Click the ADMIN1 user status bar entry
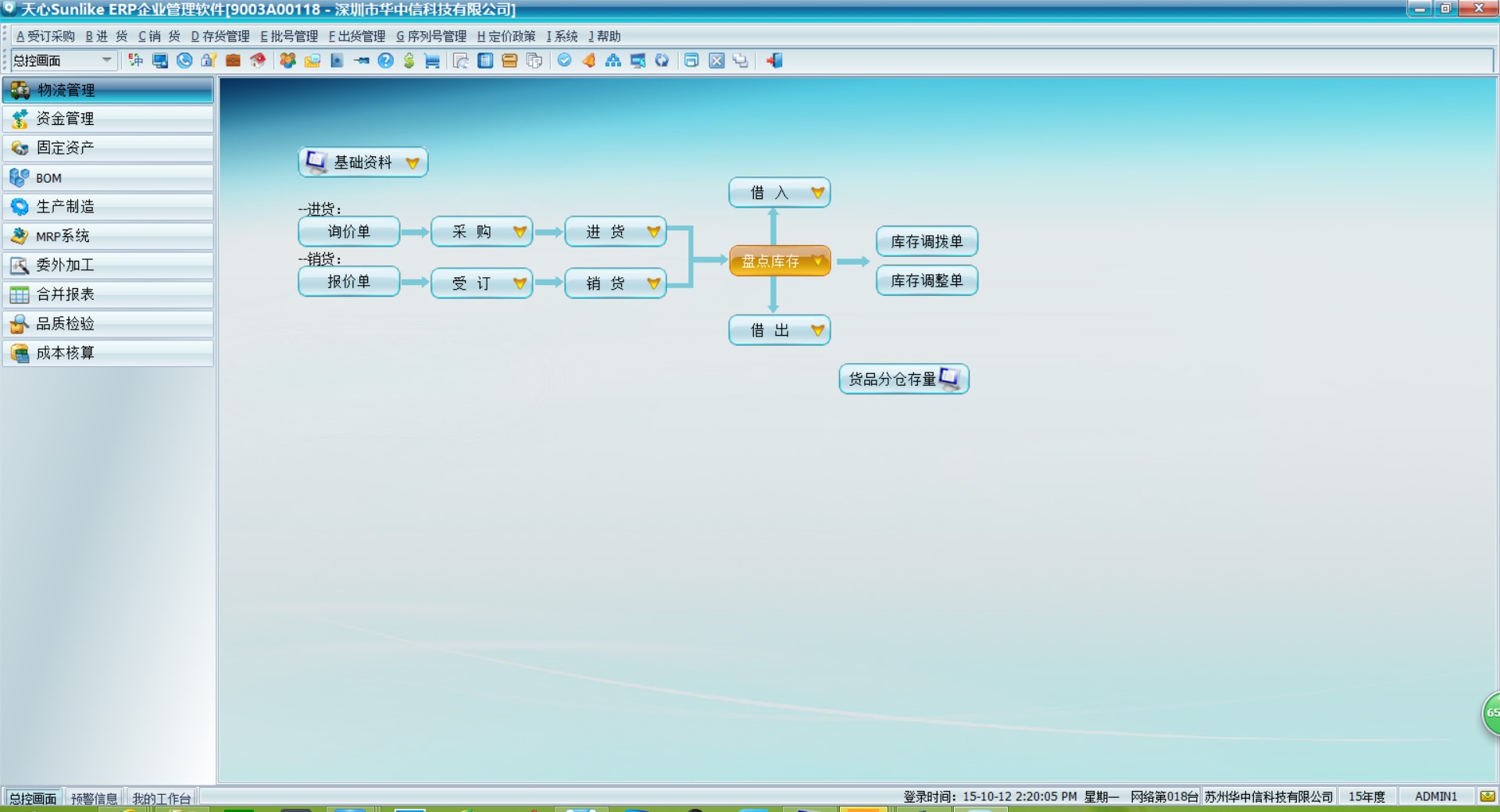The image size is (1500, 812). pos(1436,796)
